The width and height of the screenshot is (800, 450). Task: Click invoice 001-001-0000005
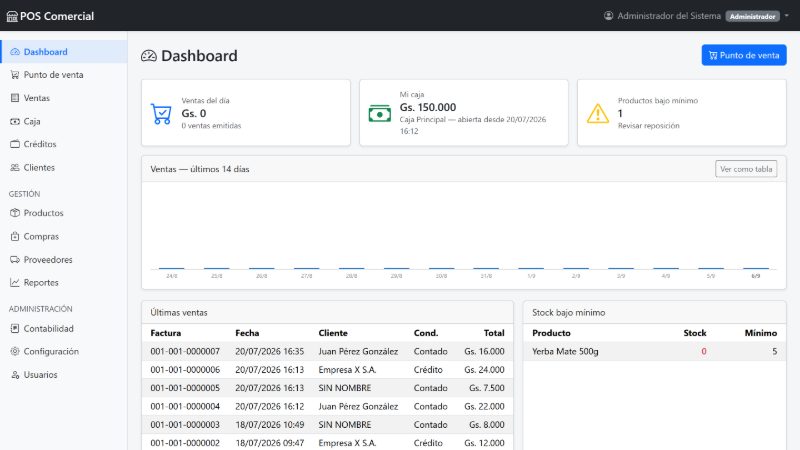(x=185, y=388)
